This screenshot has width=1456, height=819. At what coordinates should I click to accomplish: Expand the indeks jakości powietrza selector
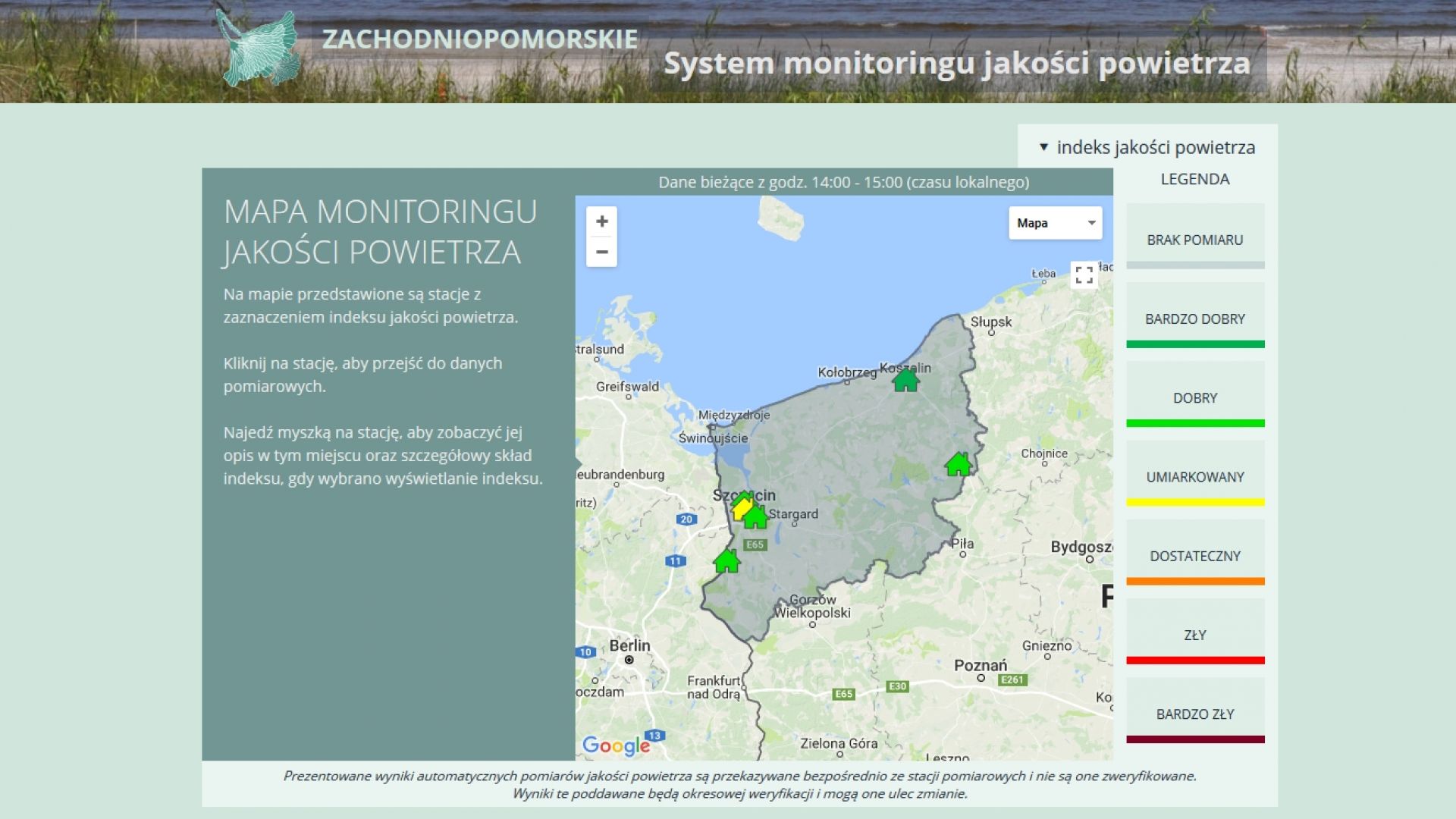[x=1147, y=147]
